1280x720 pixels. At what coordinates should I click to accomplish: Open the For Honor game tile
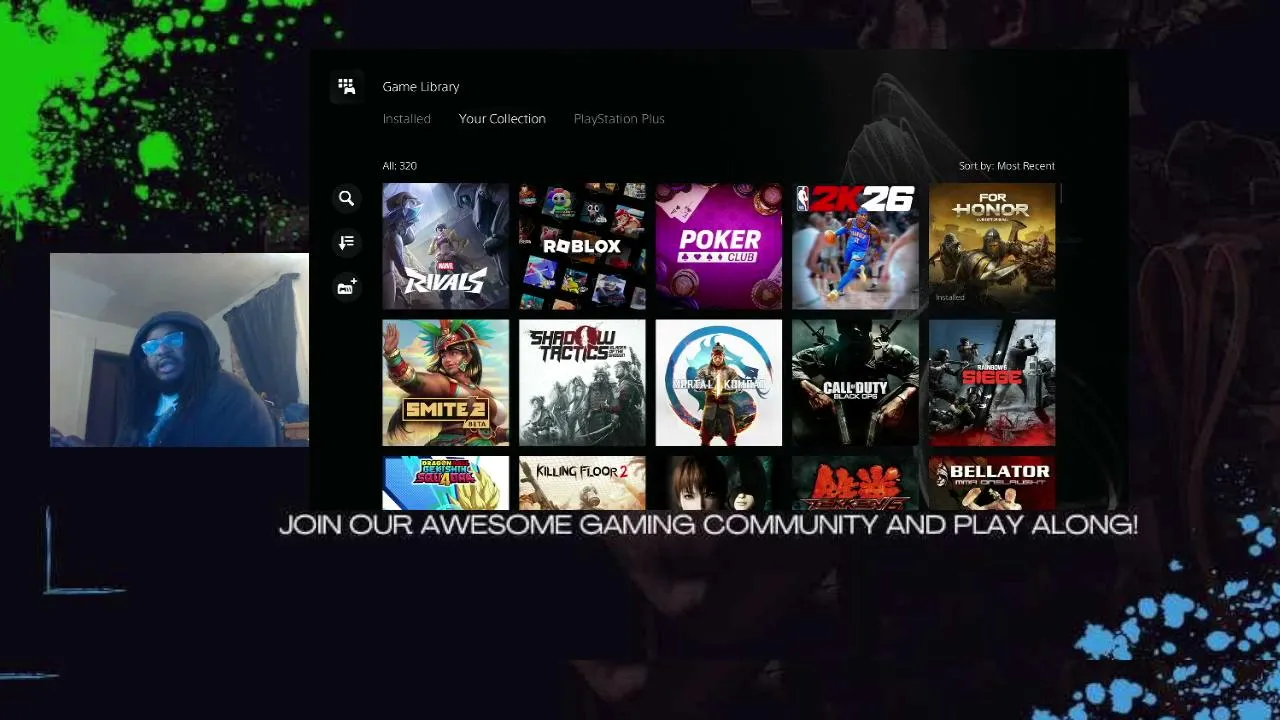(x=992, y=246)
